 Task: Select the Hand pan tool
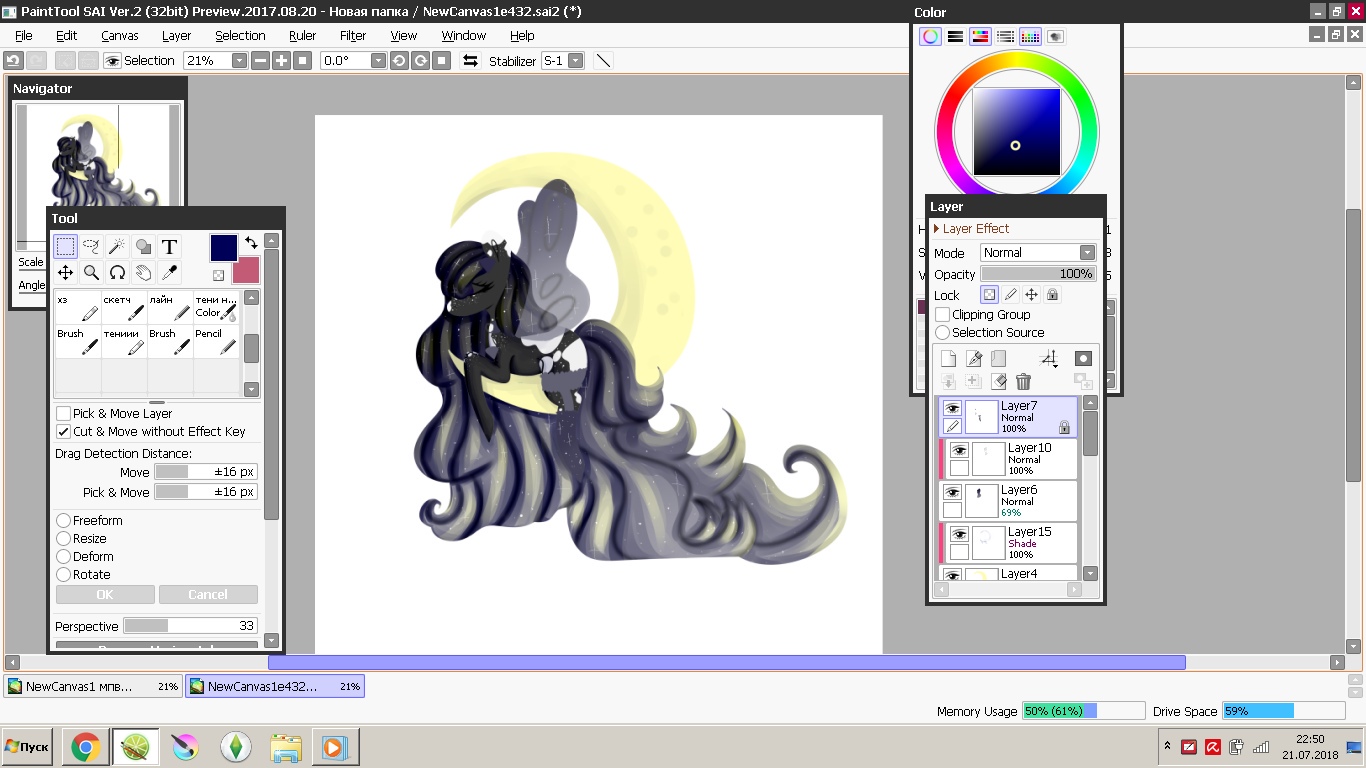pyautogui.click(x=143, y=273)
